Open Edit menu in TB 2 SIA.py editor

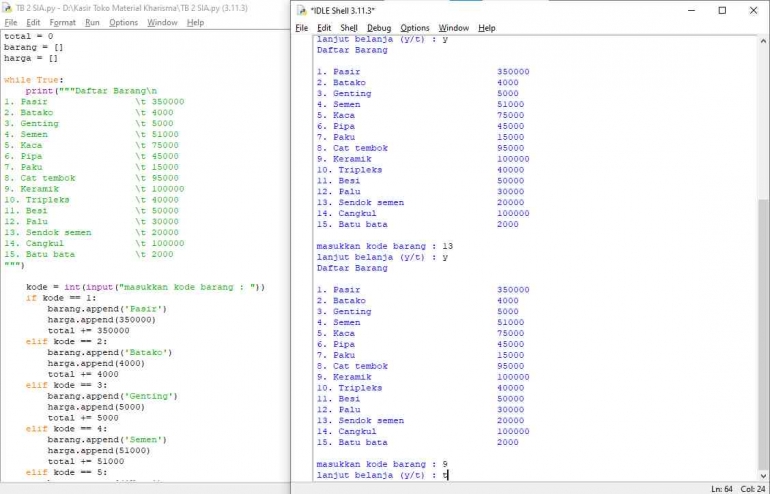[x=33, y=23]
